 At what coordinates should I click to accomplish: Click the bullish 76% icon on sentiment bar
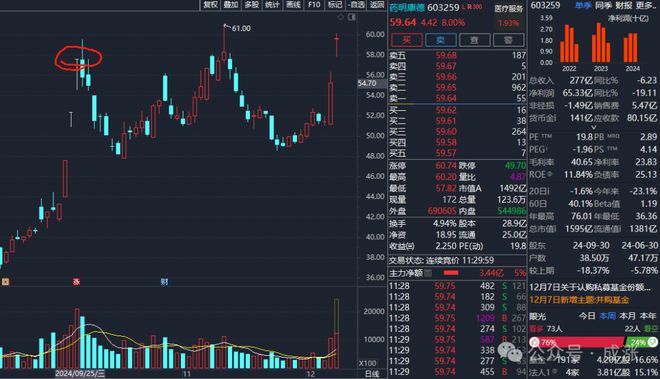click(x=535, y=342)
